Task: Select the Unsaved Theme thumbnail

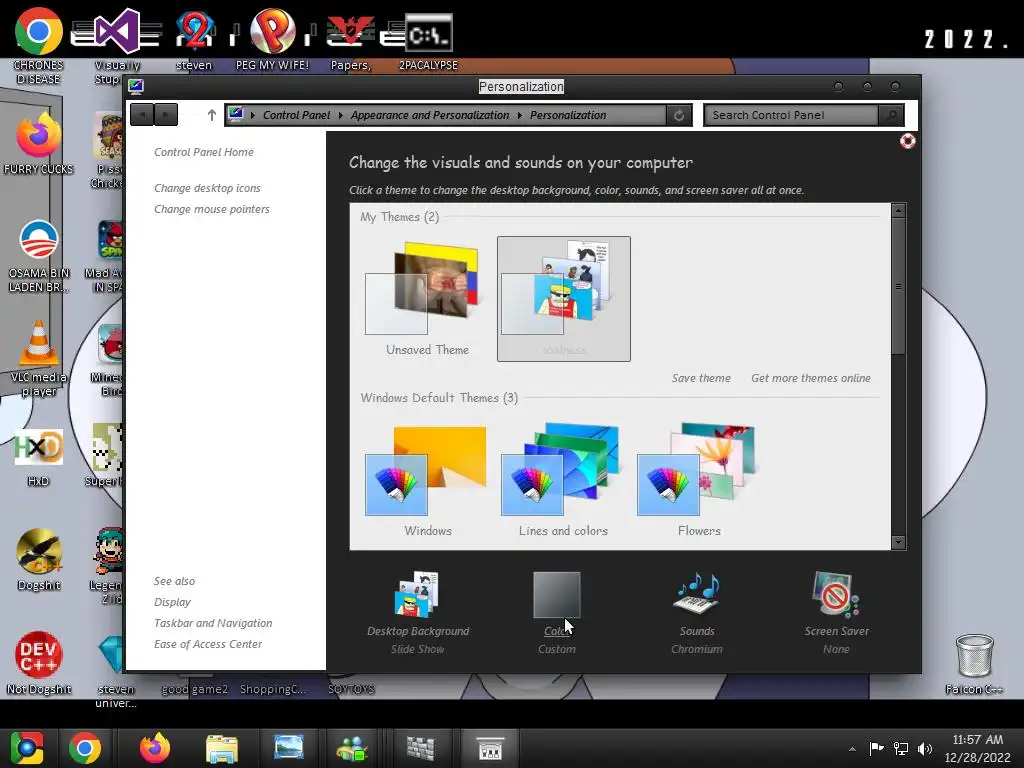Action: tap(427, 298)
